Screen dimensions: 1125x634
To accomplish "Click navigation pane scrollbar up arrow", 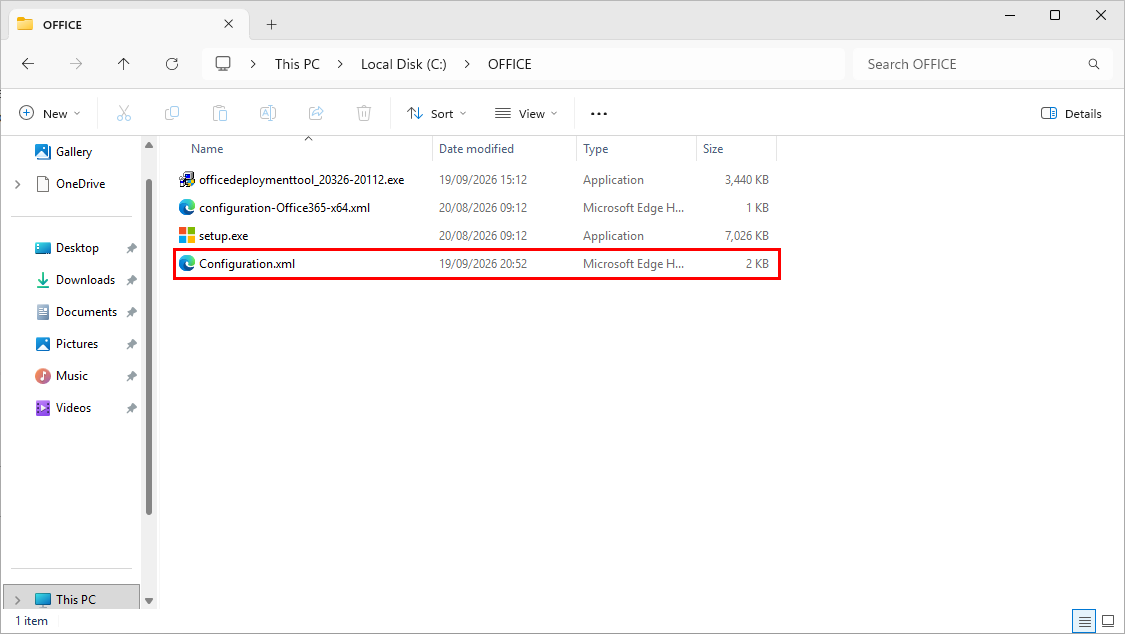I will click(x=149, y=145).
